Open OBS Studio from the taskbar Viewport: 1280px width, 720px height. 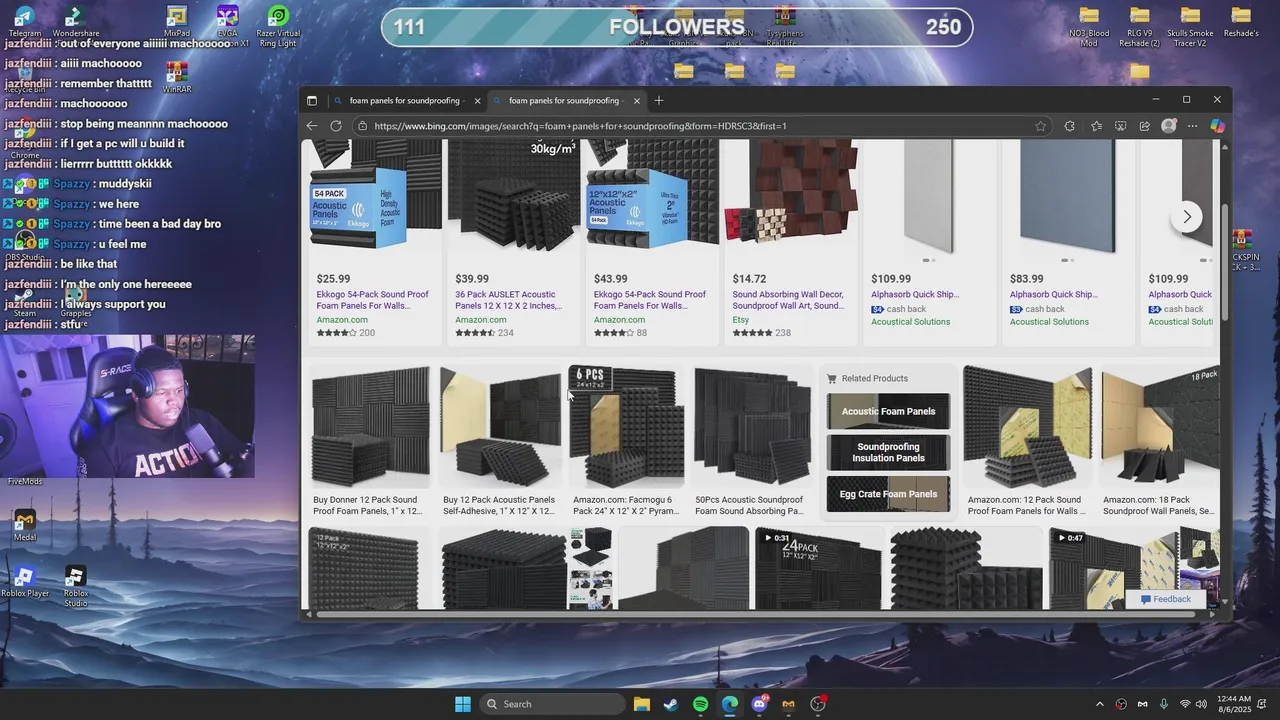point(818,704)
